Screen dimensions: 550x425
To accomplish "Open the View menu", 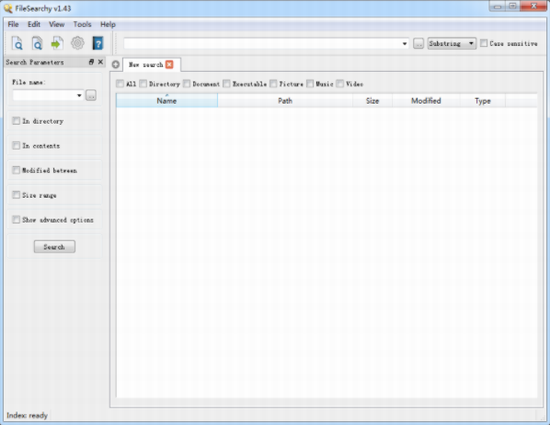I will (56, 24).
